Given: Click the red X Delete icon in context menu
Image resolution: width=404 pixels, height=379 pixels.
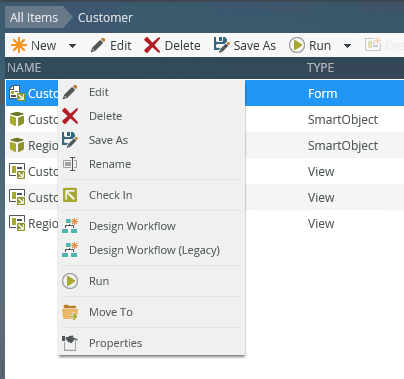Looking at the screenshot, I should (70, 116).
